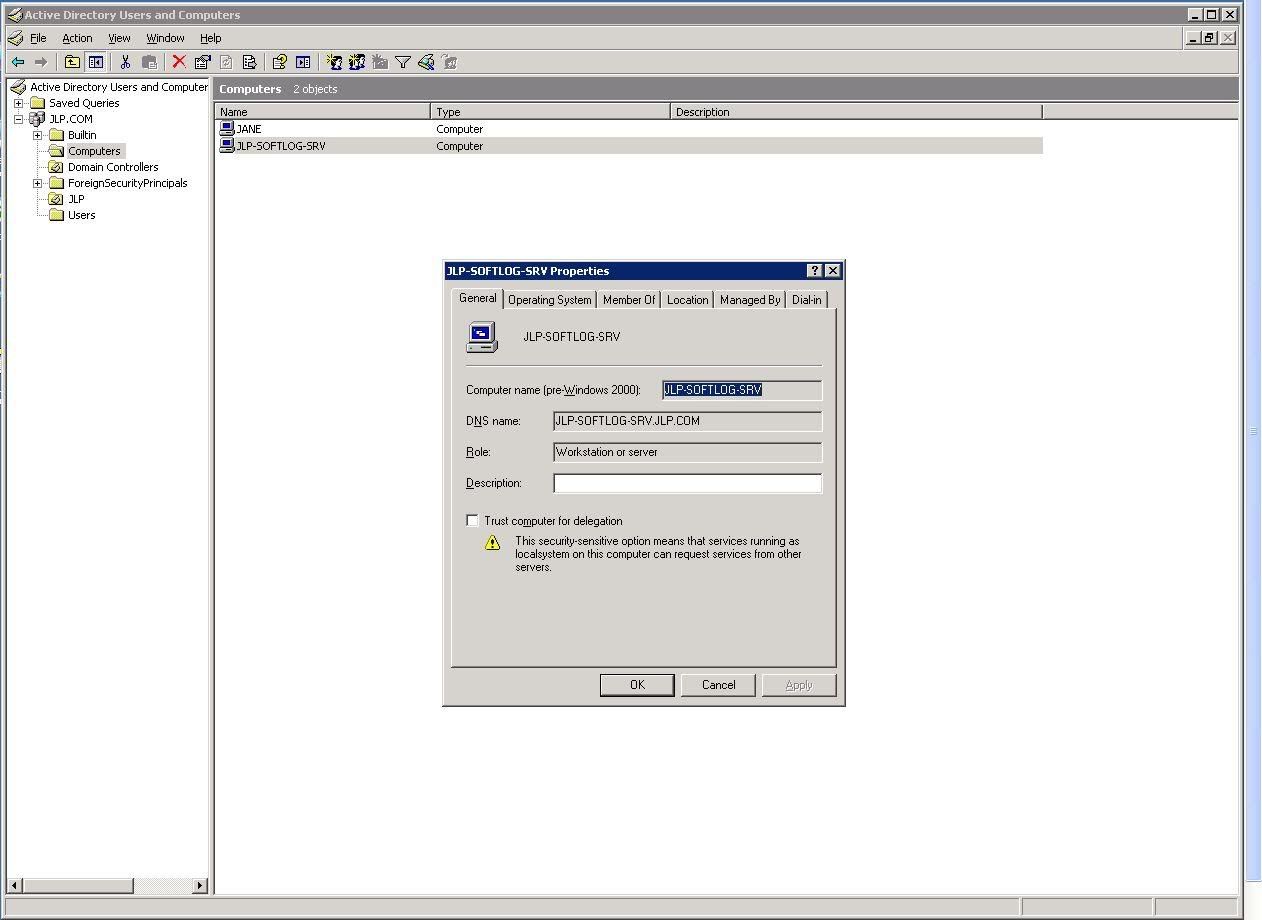Click the Up one level folder icon
Viewport: 1262px width, 920px height.
pos(73,62)
